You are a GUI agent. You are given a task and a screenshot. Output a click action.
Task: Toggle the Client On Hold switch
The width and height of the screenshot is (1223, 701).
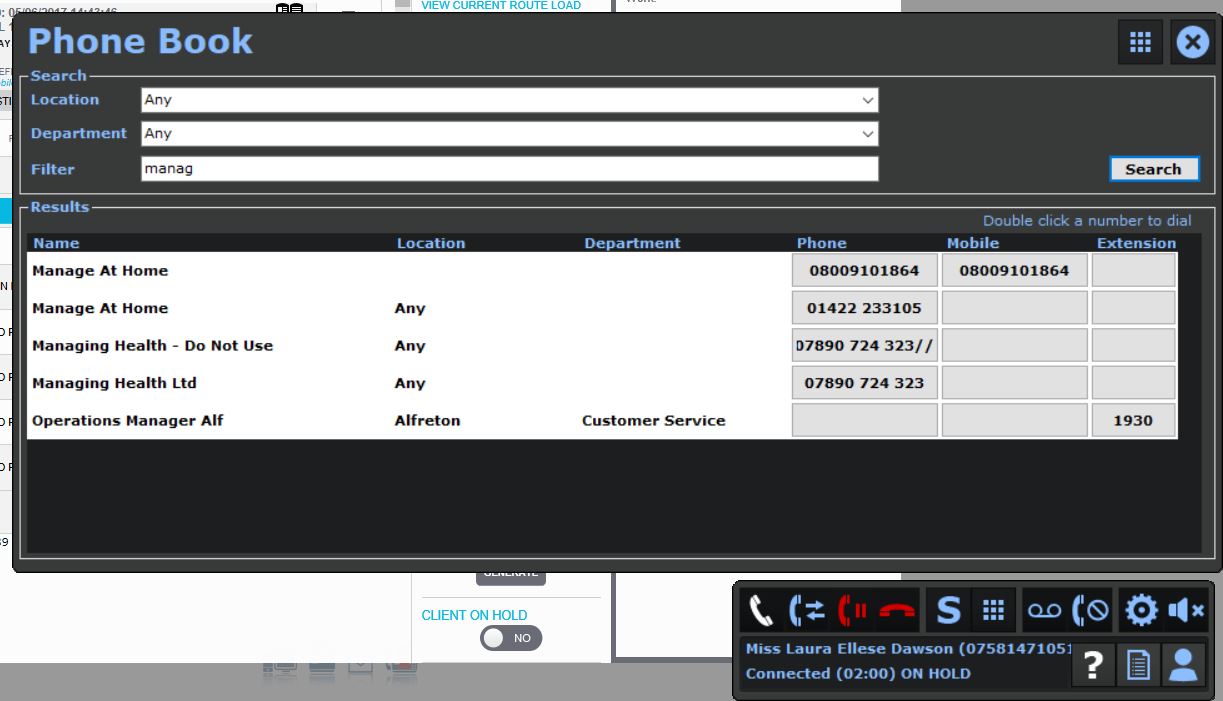tap(511, 638)
